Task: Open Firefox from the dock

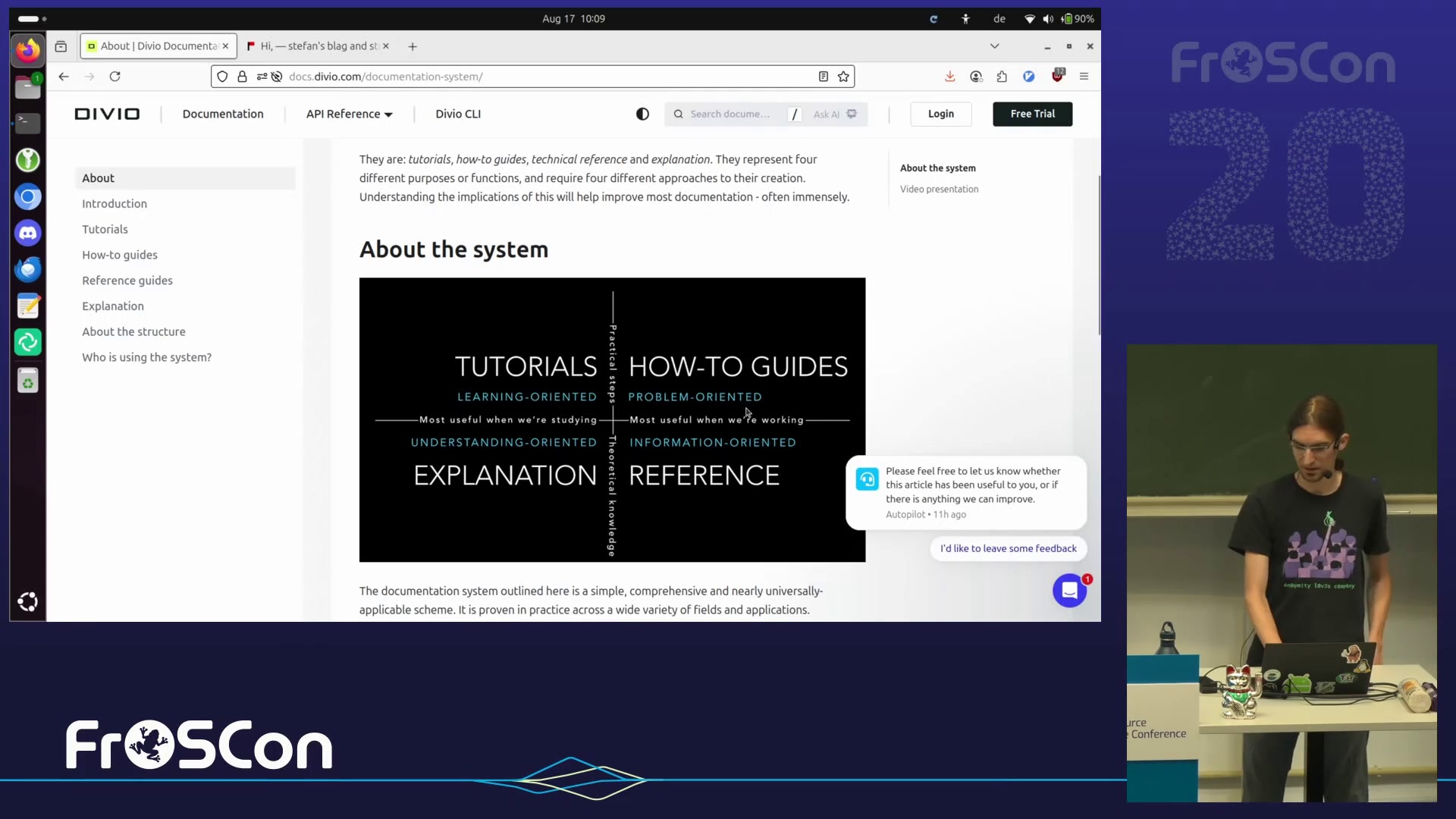Action: pos(28,50)
